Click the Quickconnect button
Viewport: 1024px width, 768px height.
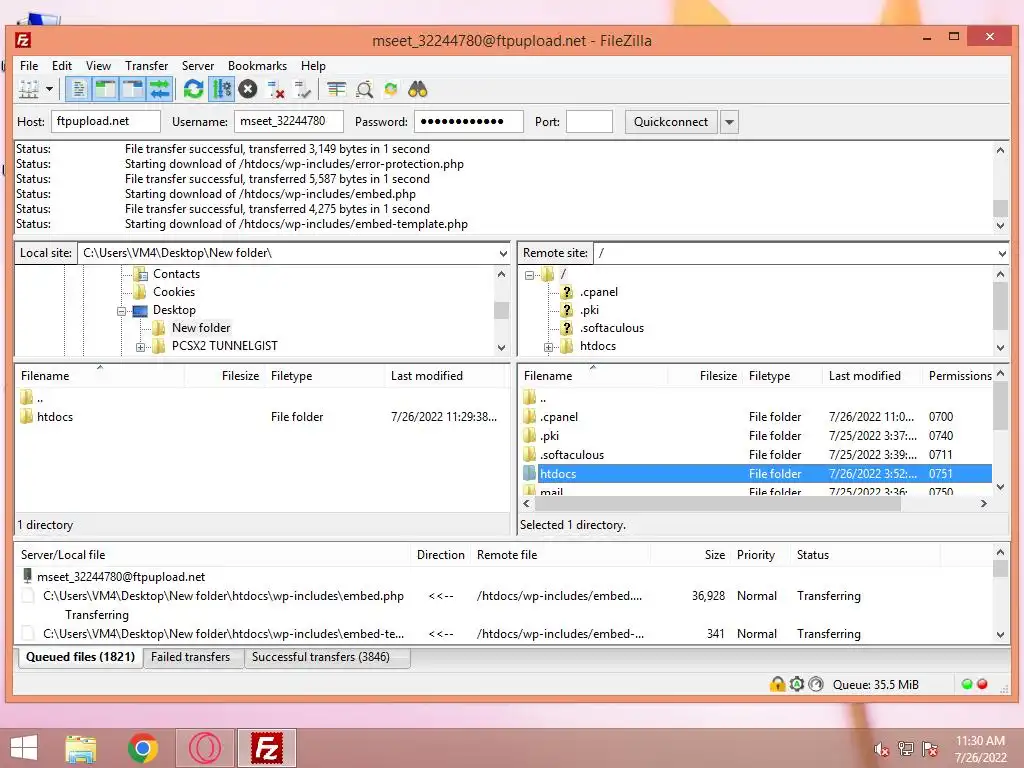click(671, 122)
